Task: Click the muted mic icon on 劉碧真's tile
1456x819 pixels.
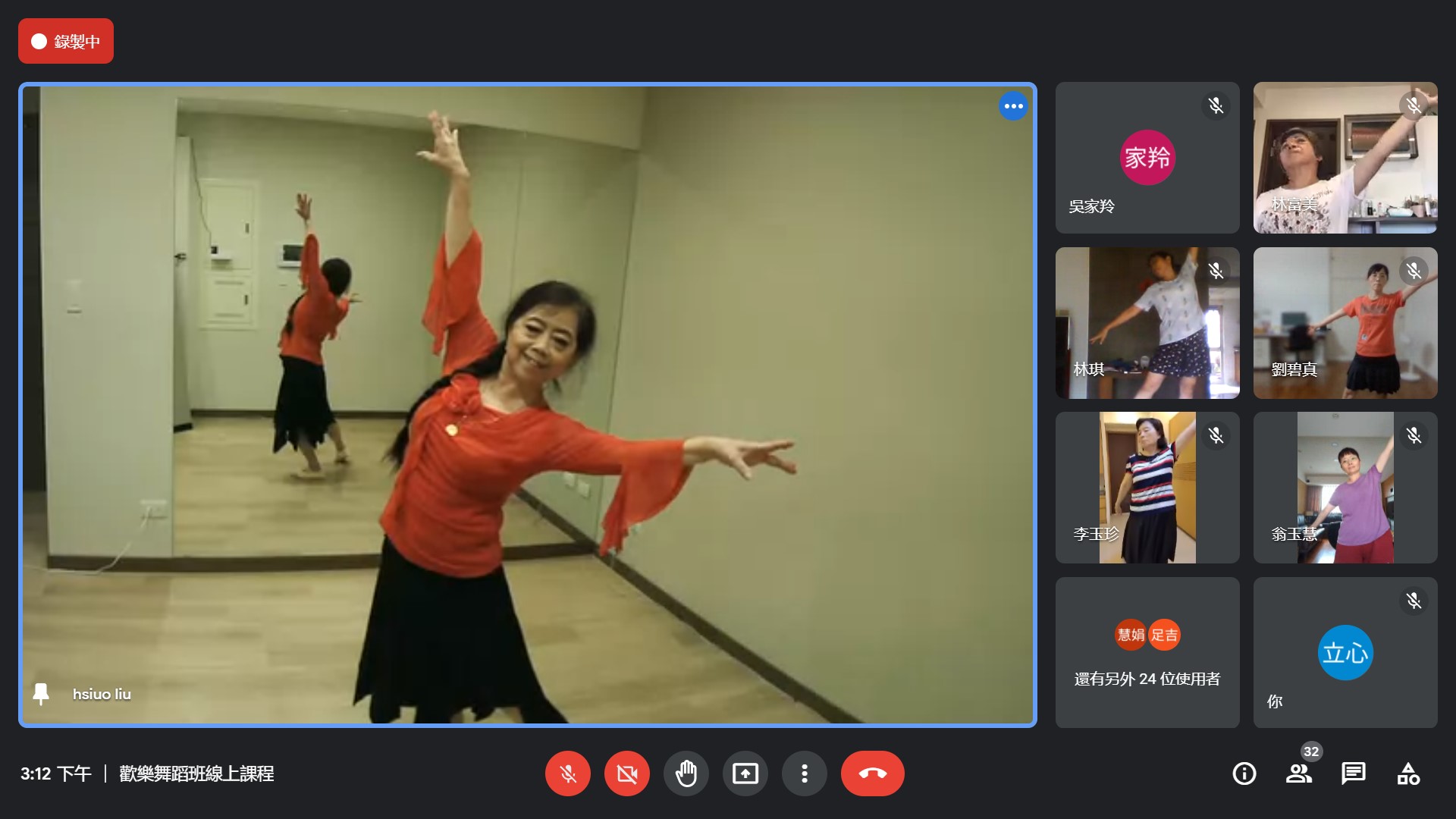Action: point(1414,271)
